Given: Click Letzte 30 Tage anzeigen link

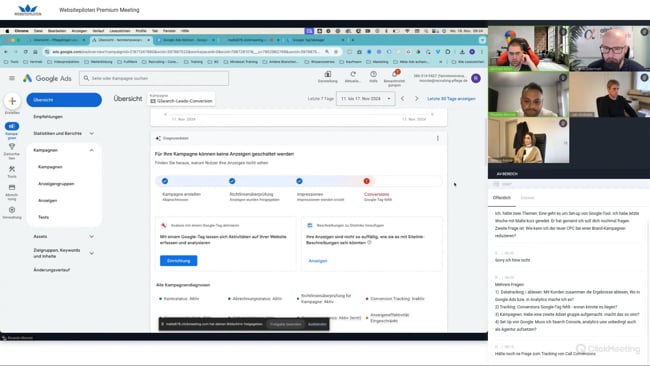Looking at the screenshot, I should point(451,99).
